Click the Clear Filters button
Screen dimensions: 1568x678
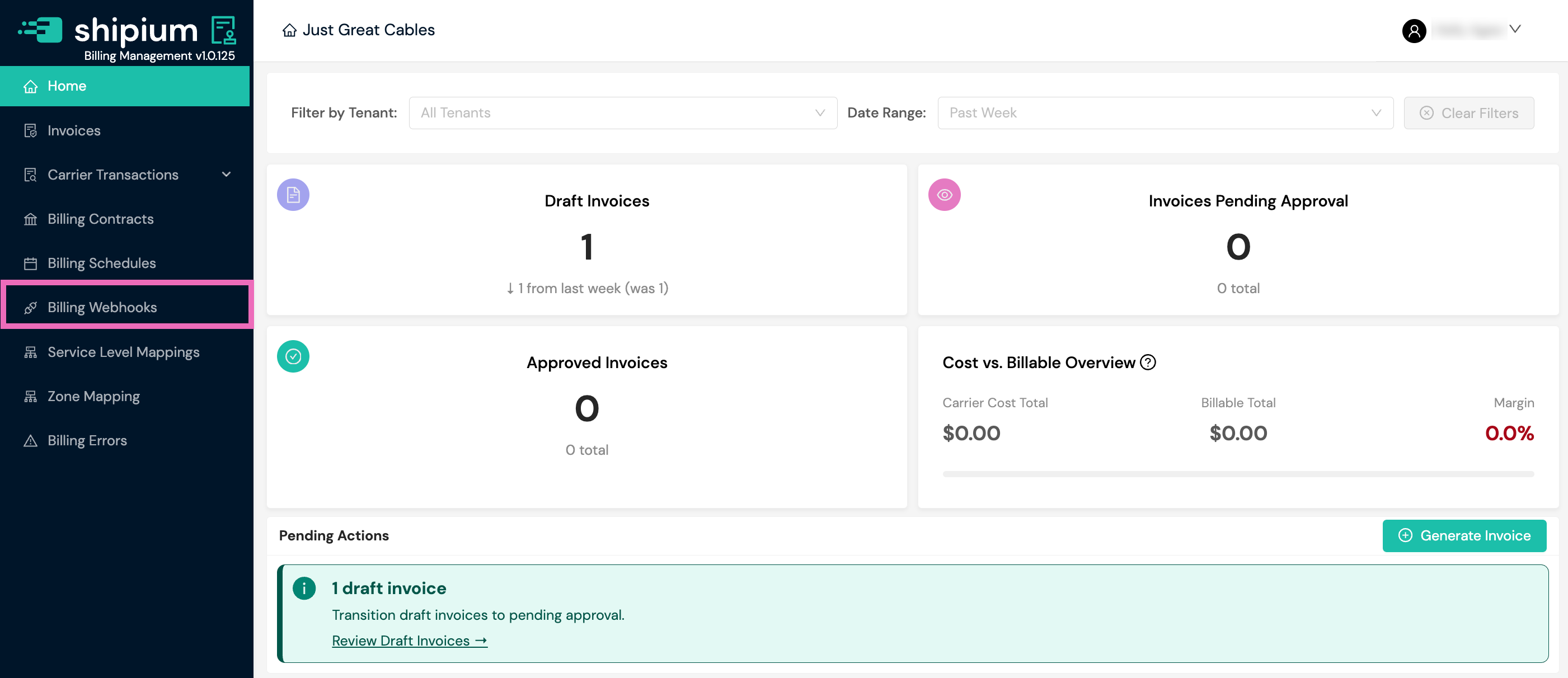(x=1468, y=113)
